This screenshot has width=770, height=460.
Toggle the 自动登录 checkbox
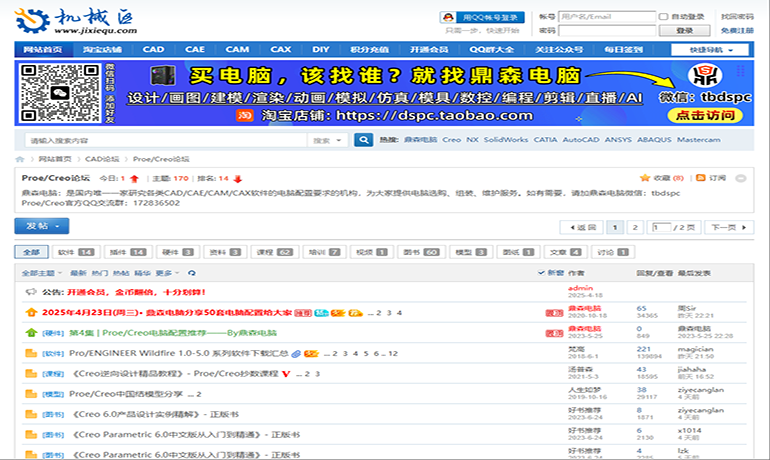663,17
